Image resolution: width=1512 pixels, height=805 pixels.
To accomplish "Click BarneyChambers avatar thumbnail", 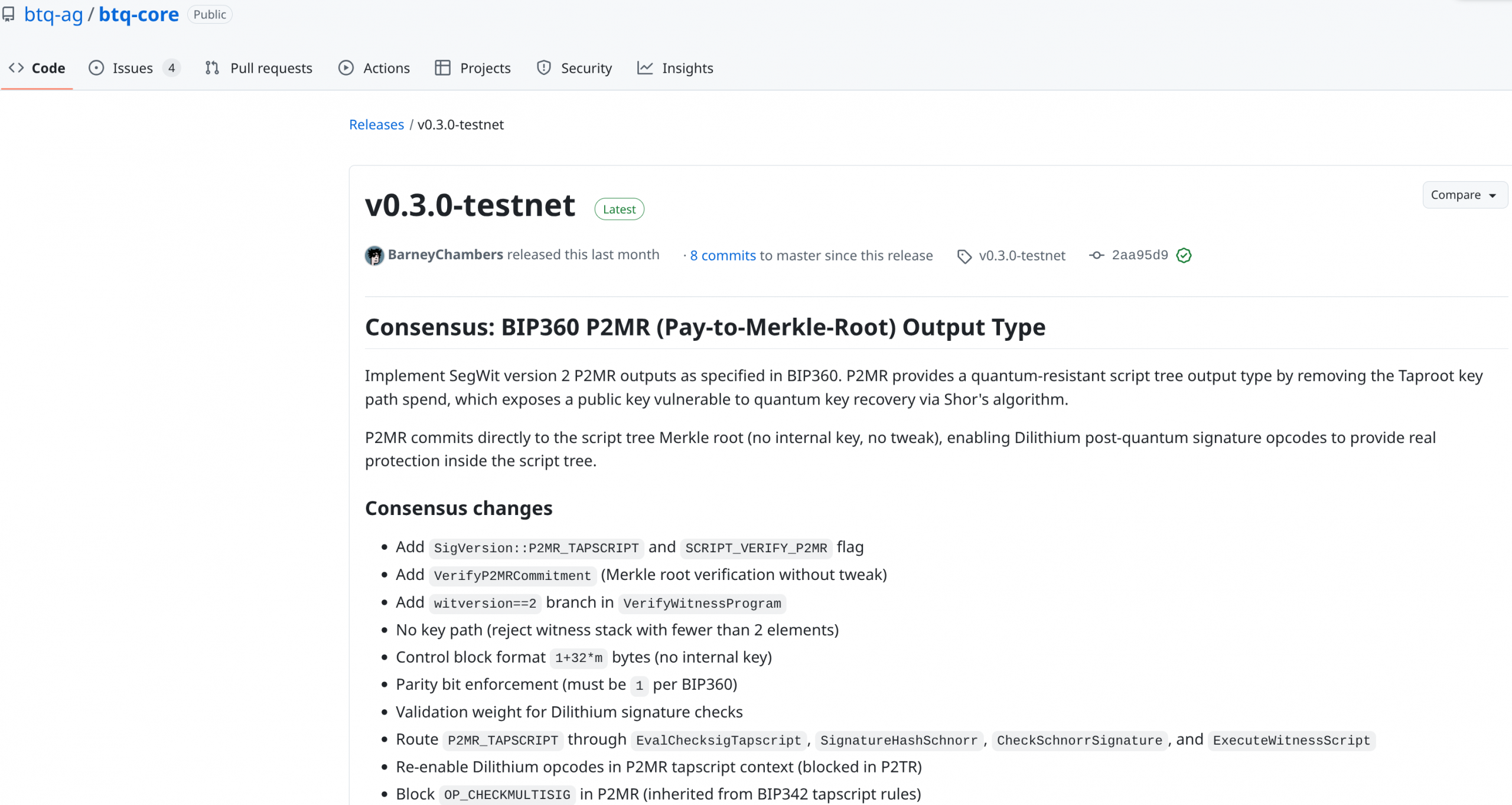I will [x=374, y=255].
